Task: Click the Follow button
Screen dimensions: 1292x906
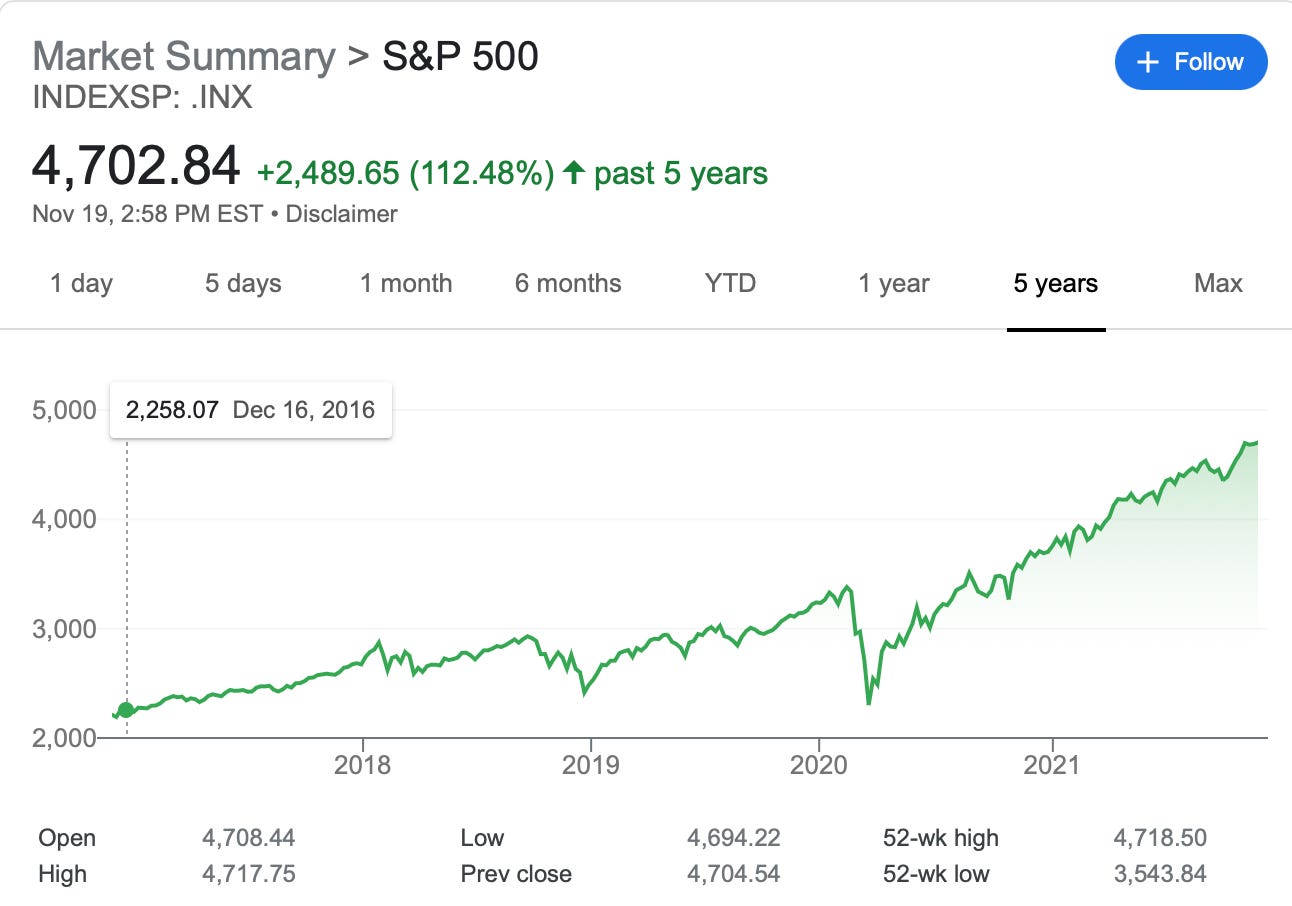Action: tap(1190, 61)
